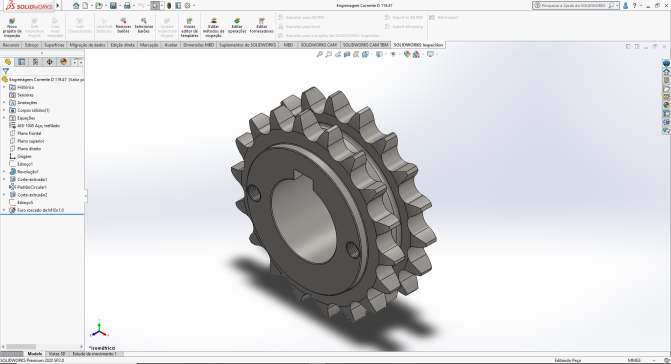The width and height of the screenshot is (671, 364).
Task: Save the part with the floppy icon
Action: 113,6
